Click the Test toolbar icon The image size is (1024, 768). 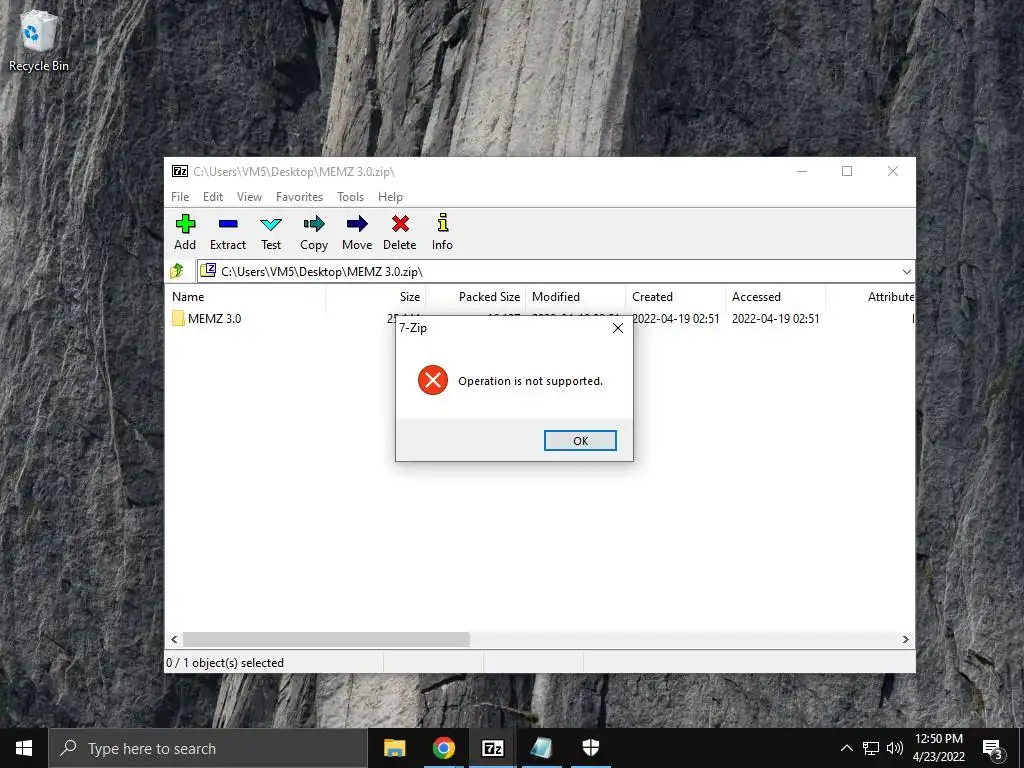pos(270,225)
